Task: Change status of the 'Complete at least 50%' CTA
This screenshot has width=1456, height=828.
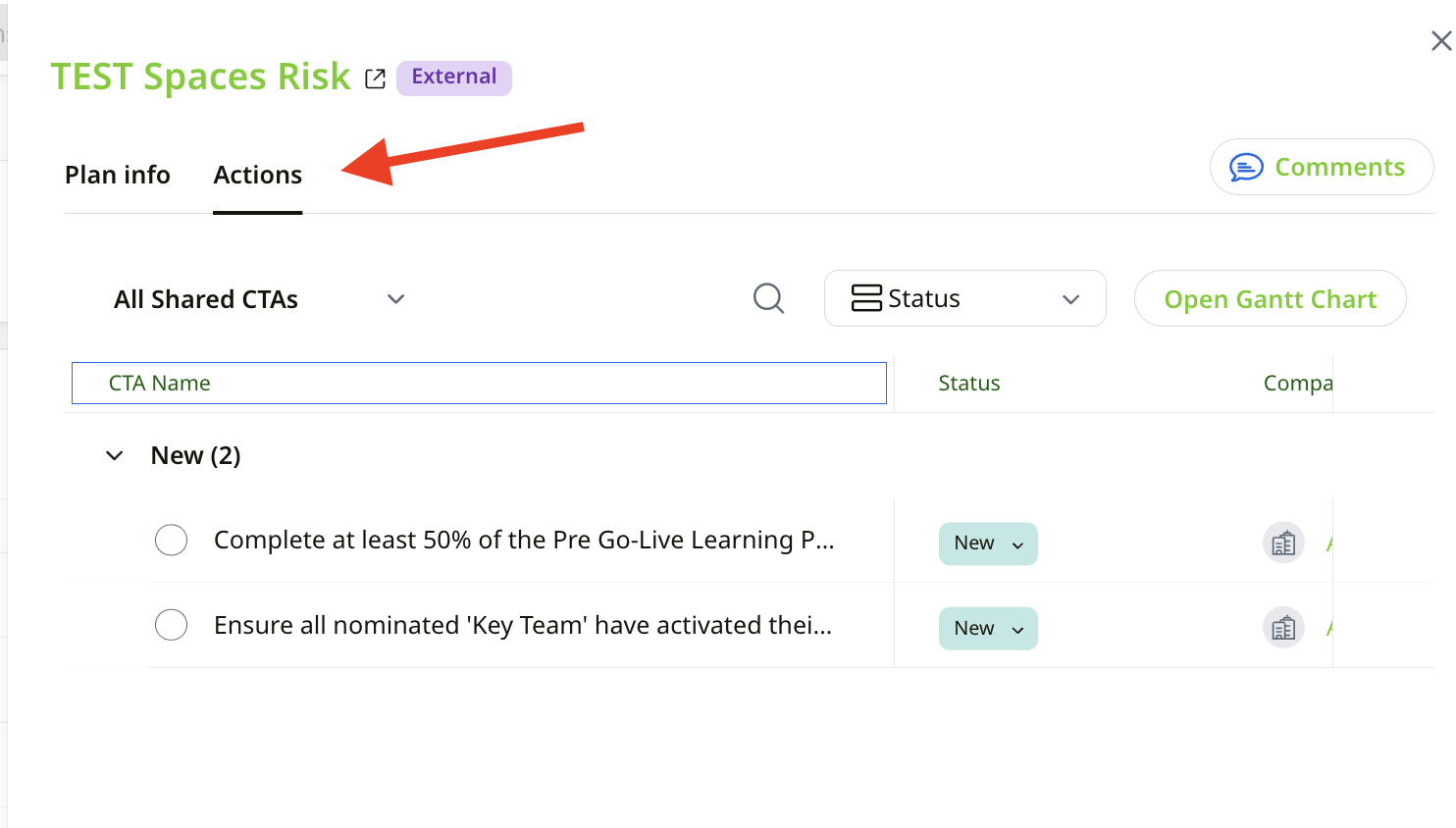Action: 988,543
